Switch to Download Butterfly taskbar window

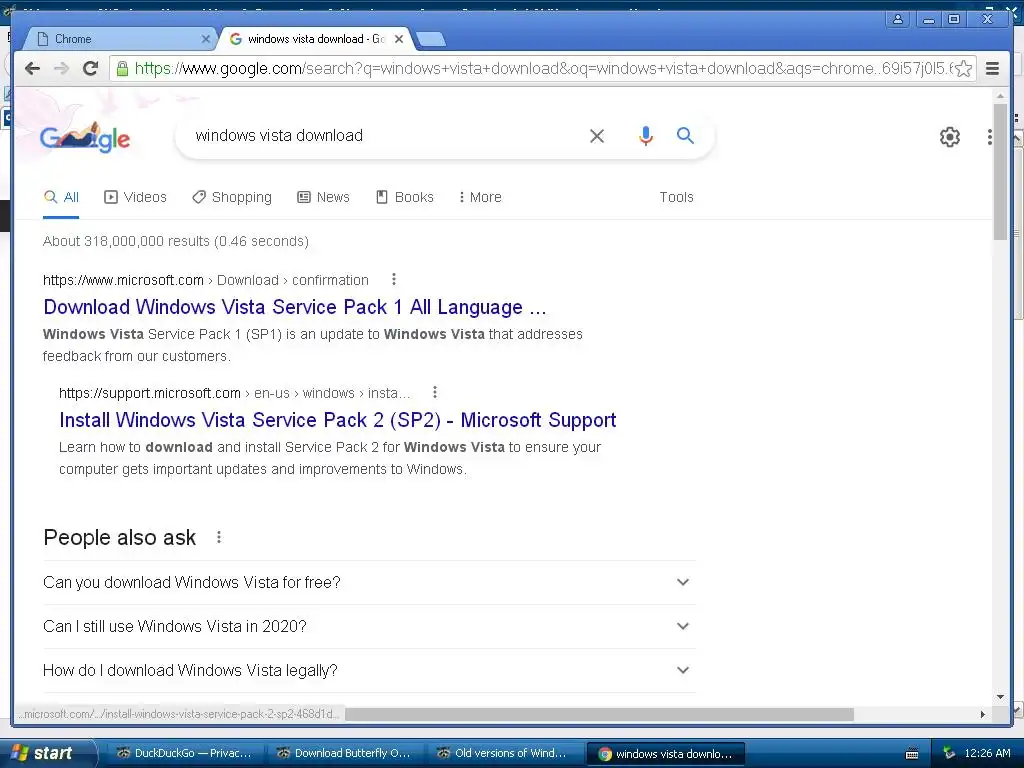point(344,754)
